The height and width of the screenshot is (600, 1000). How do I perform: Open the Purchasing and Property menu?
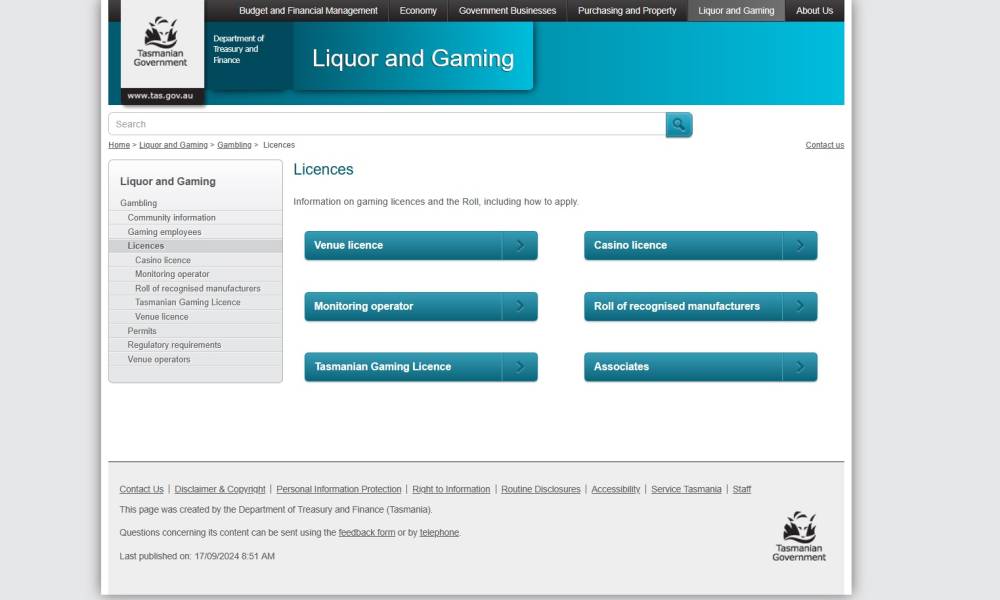(x=627, y=11)
